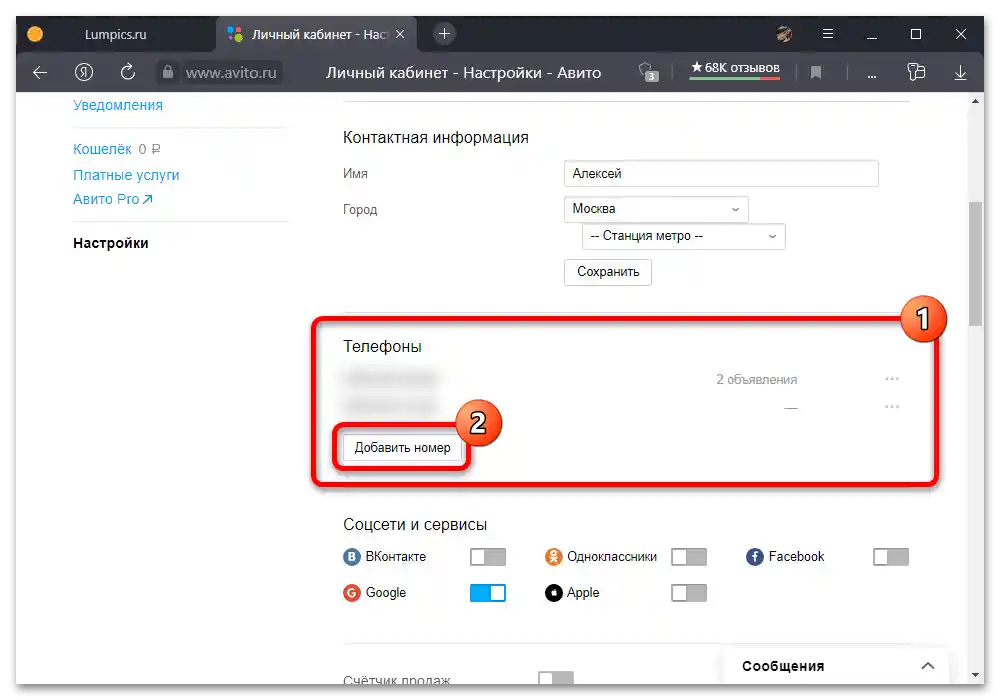Click the Facebook logo icon
The height and width of the screenshot is (700, 1000).
[754, 557]
